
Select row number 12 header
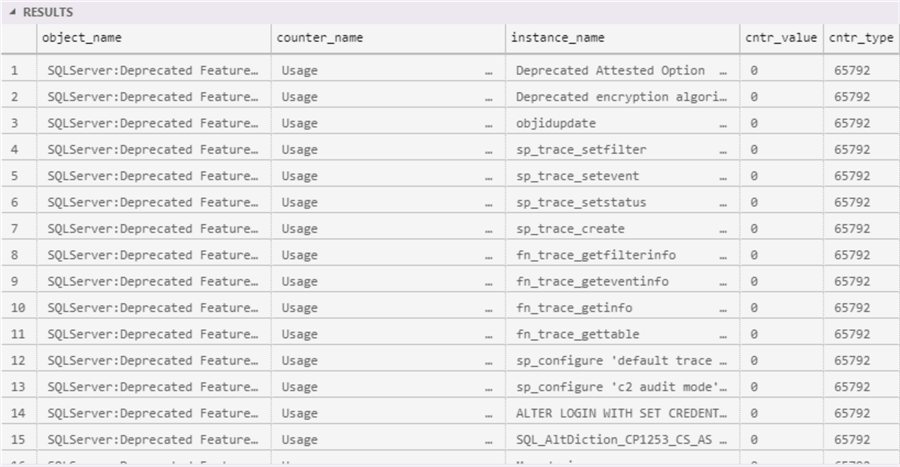[19, 360]
